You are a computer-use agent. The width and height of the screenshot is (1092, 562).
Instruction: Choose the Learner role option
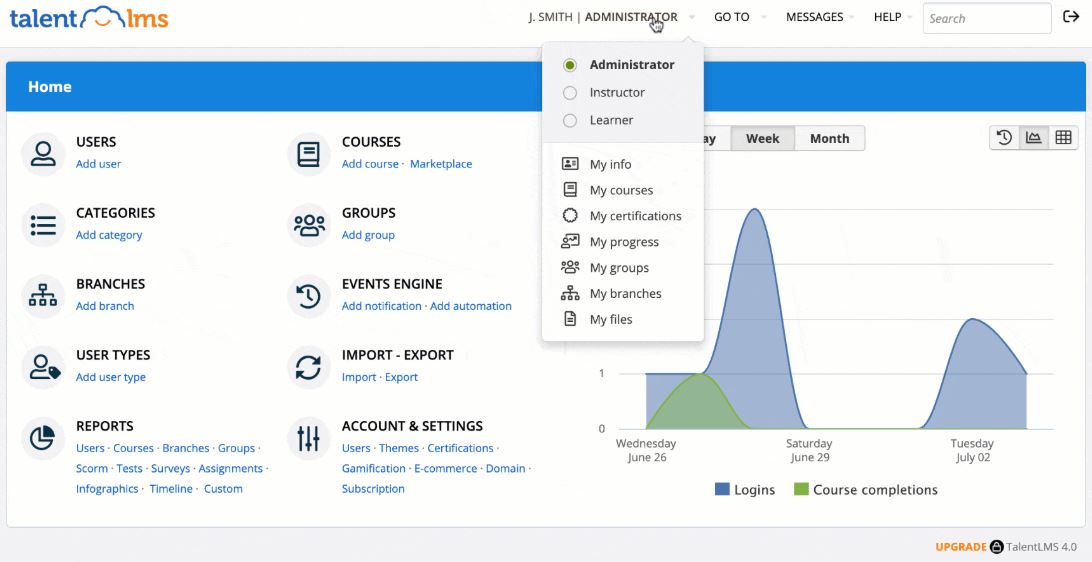(x=570, y=121)
